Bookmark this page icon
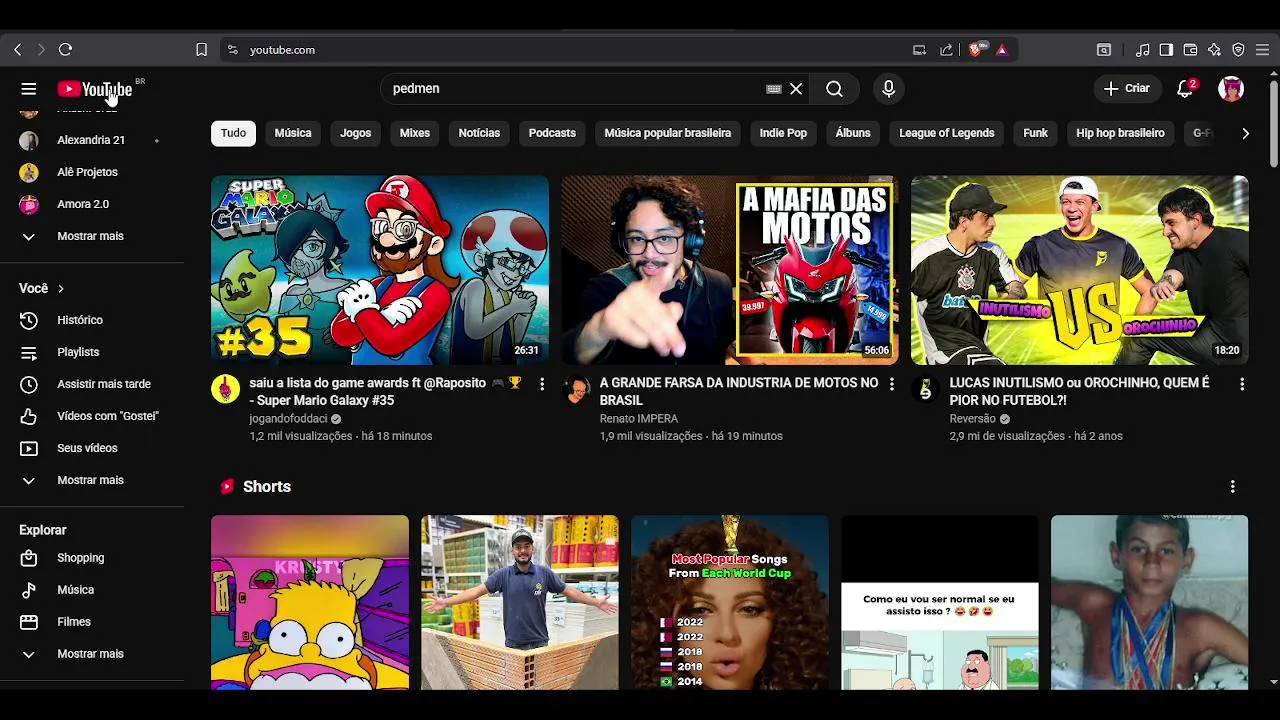 click(201, 49)
